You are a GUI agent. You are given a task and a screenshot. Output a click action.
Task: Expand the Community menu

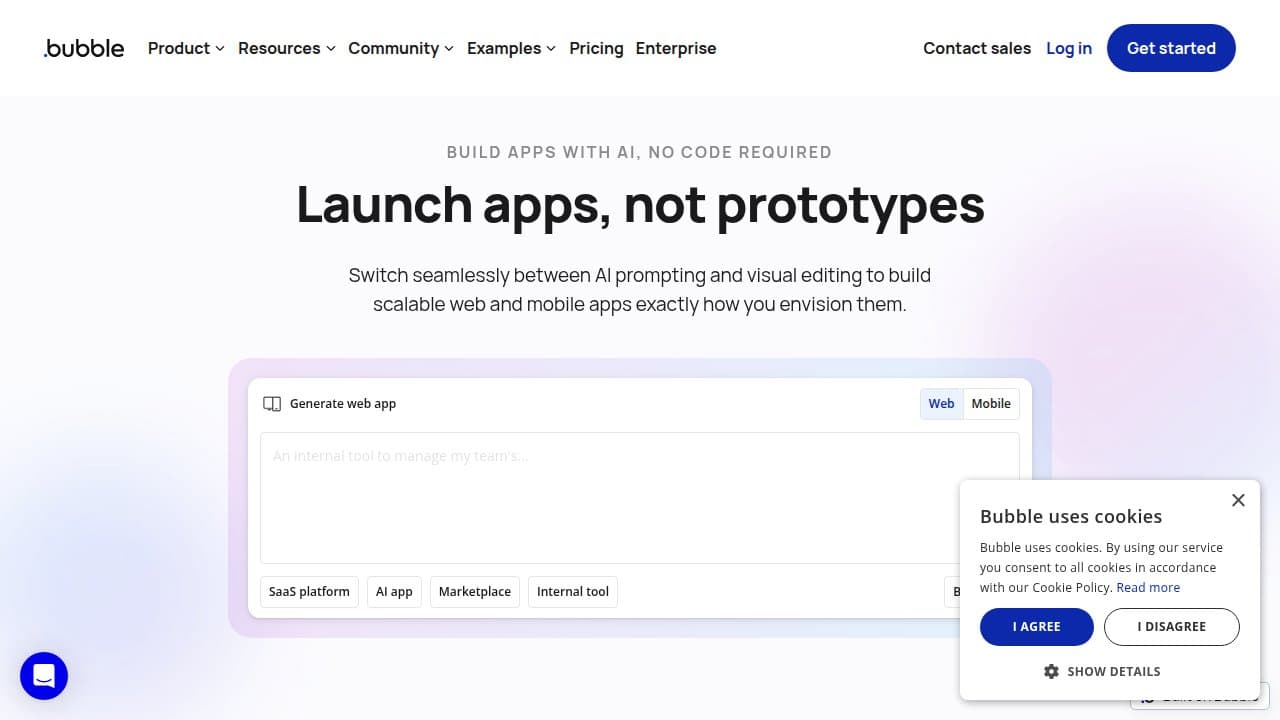point(401,48)
